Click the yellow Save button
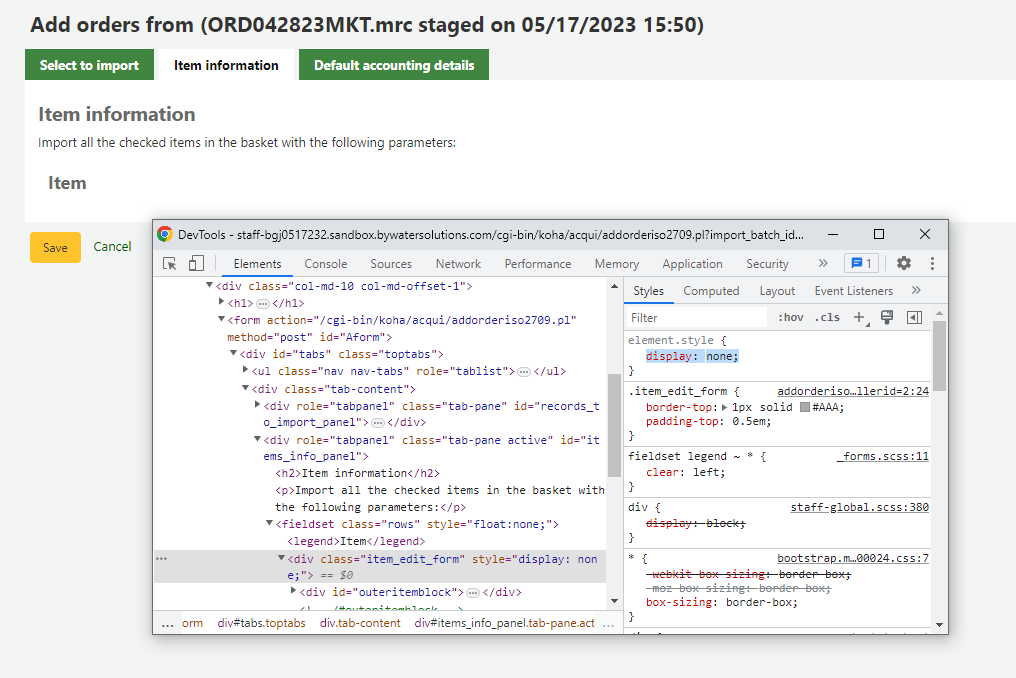 click(x=55, y=248)
